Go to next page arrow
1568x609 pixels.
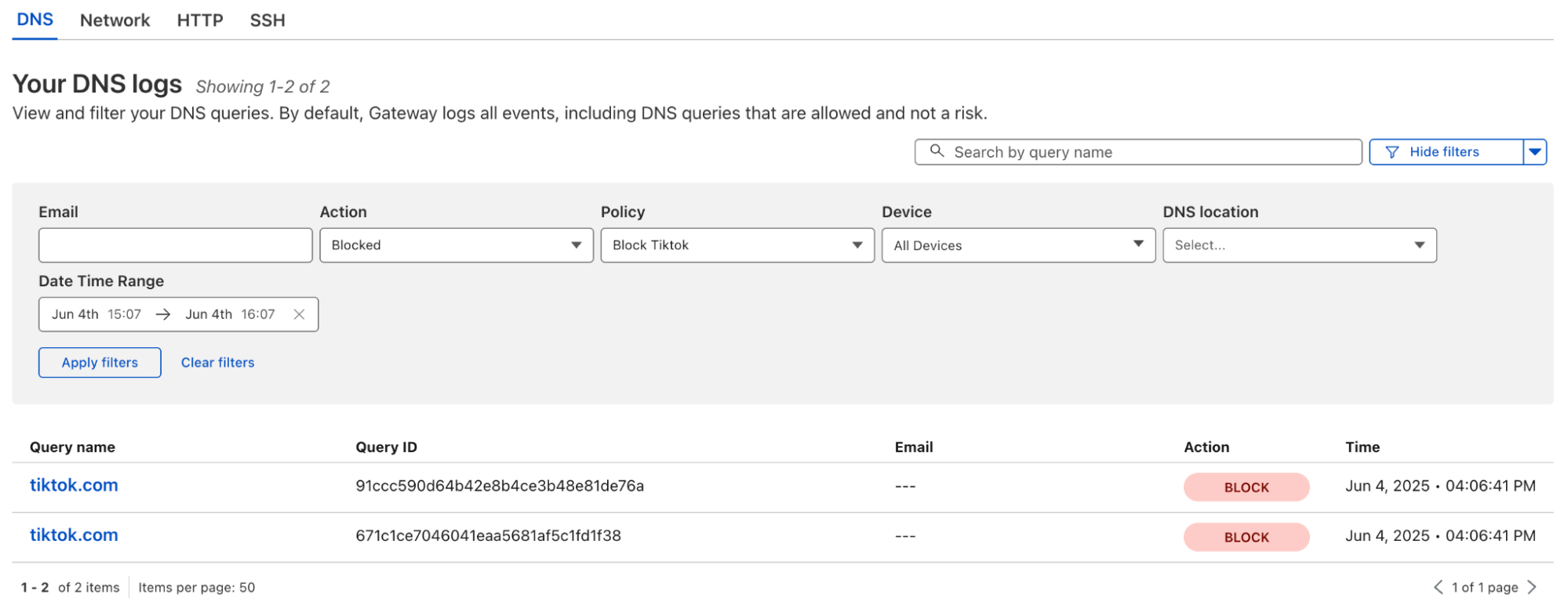tap(1532, 587)
